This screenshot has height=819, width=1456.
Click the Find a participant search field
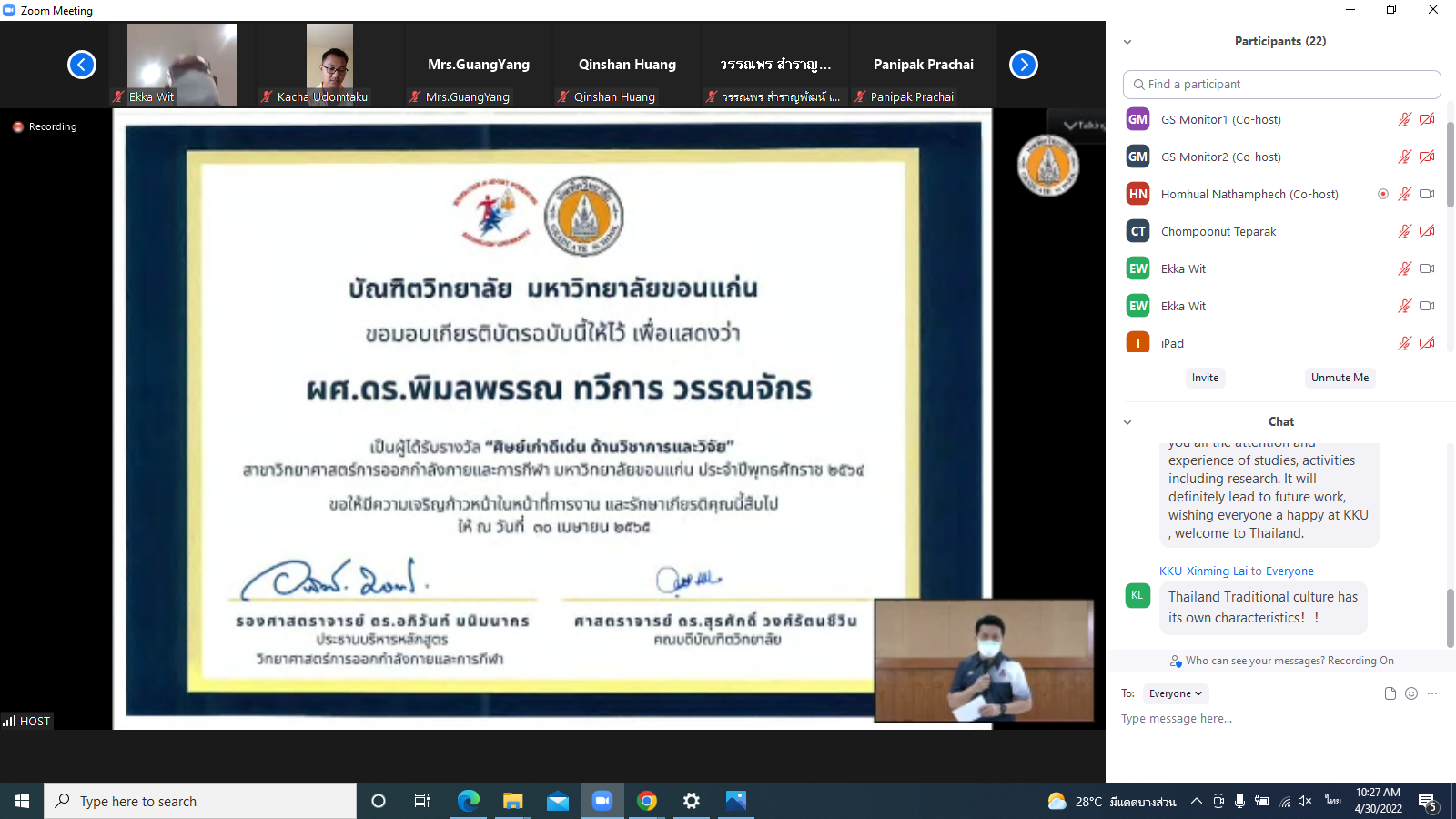coord(1281,85)
